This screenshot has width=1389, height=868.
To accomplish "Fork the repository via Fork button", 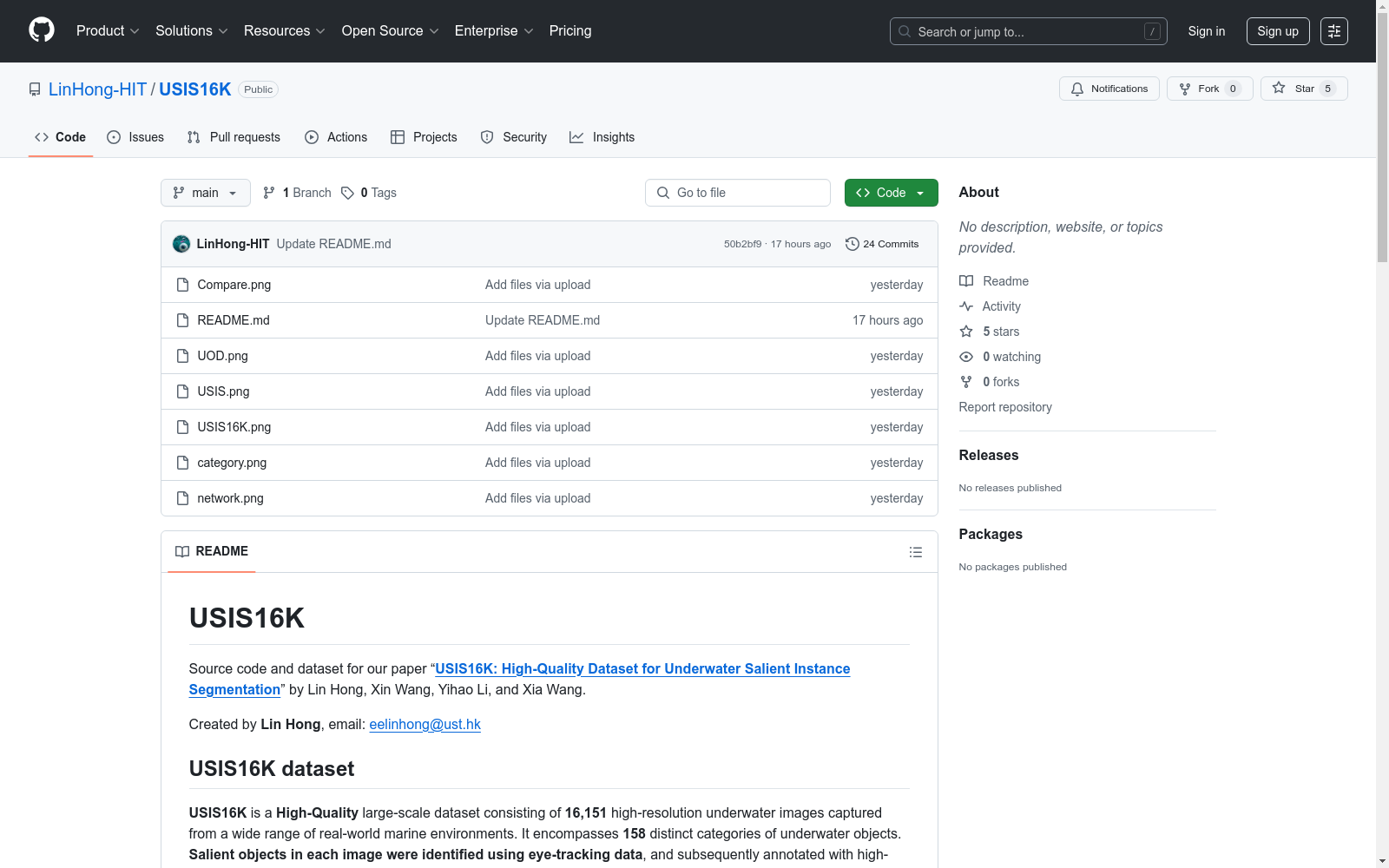I will tap(1208, 89).
